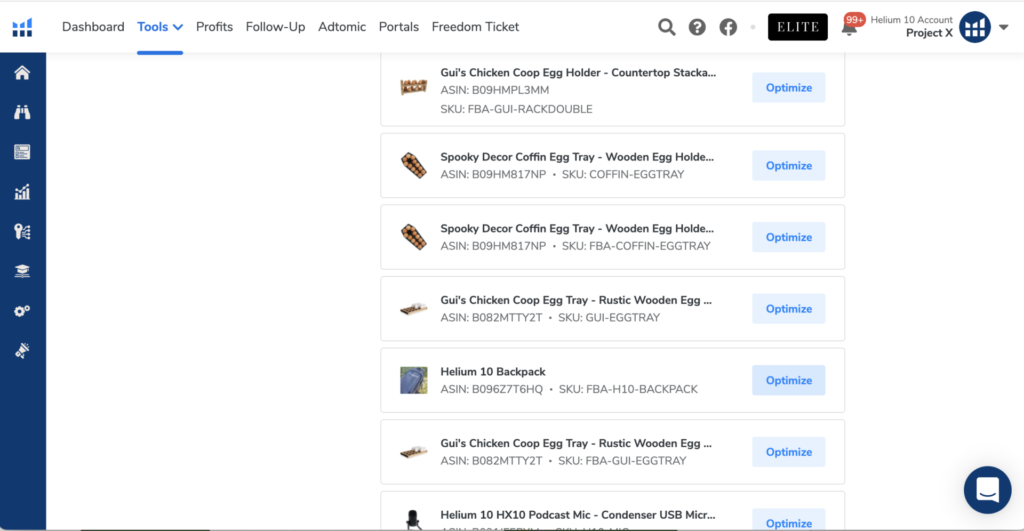The height and width of the screenshot is (531, 1024).
Task: Go to home icon in sidebar
Action: pyautogui.click(x=22, y=73)
